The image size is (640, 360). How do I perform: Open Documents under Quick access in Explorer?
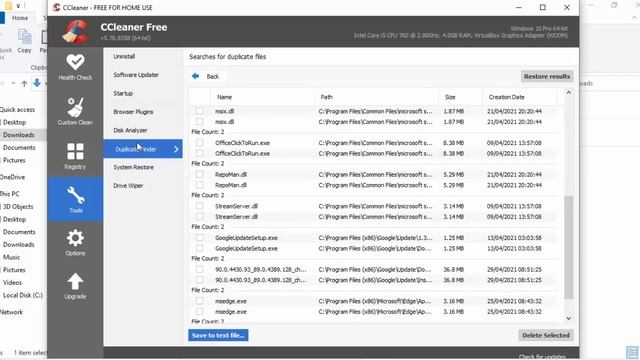(x=19, y=148)
